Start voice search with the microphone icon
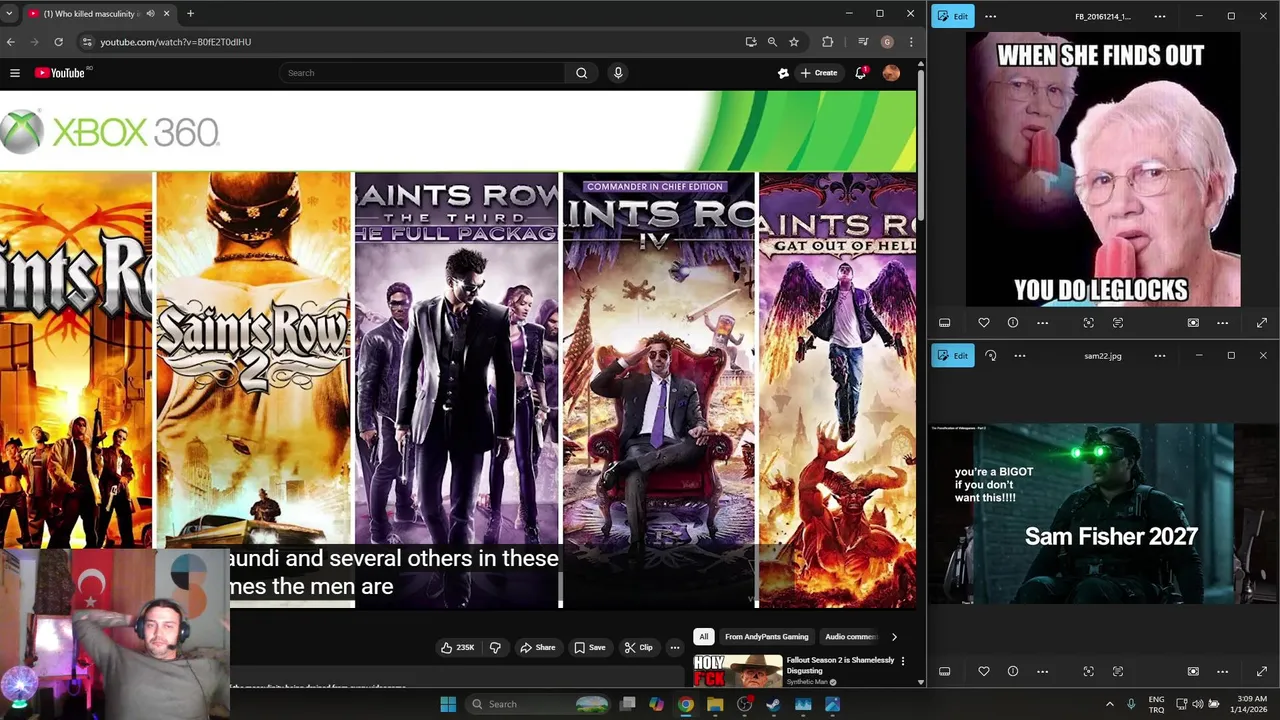Viewport: 1280px width, 720px height. pos(618,73)
